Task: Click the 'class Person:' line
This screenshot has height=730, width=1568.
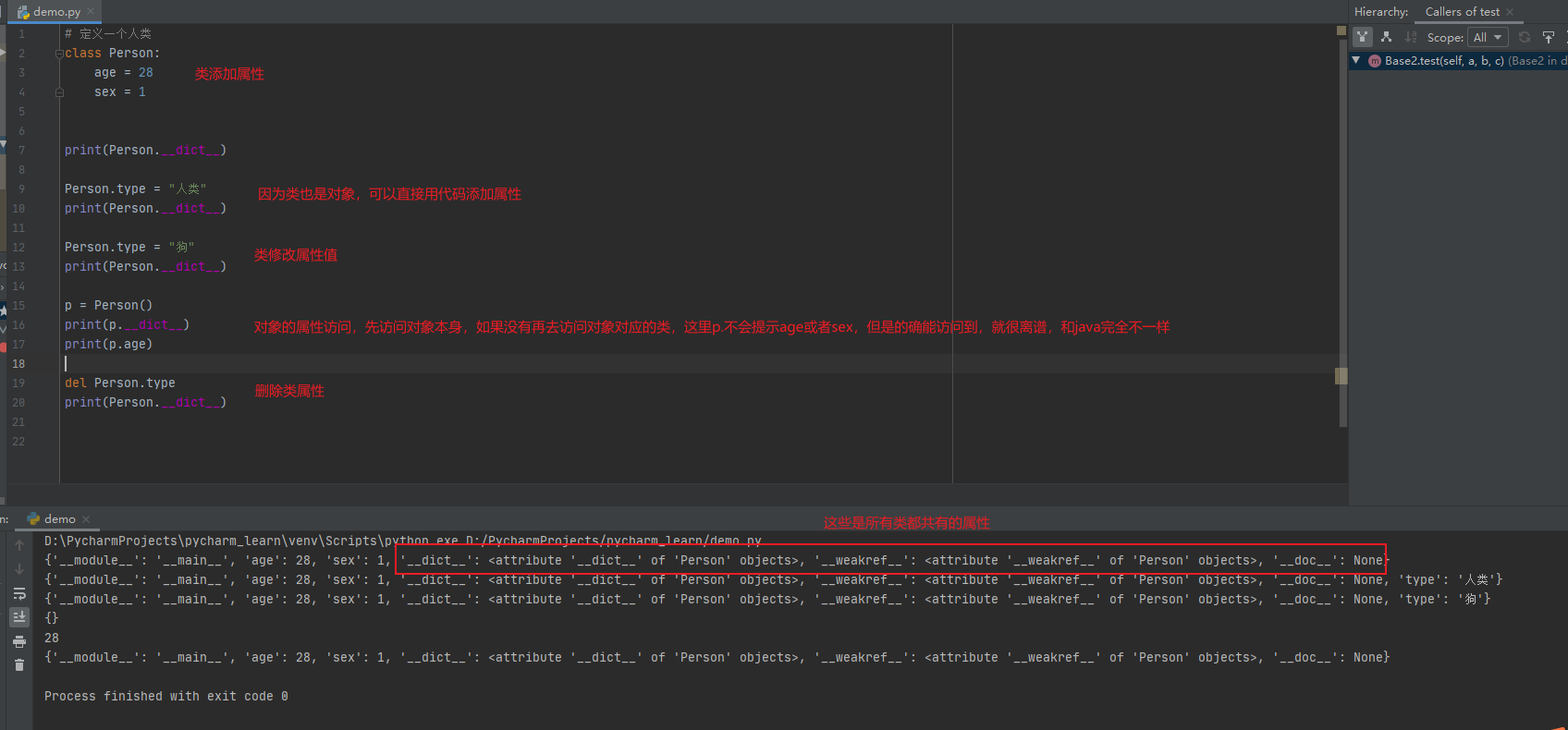Action: point(112,54)
